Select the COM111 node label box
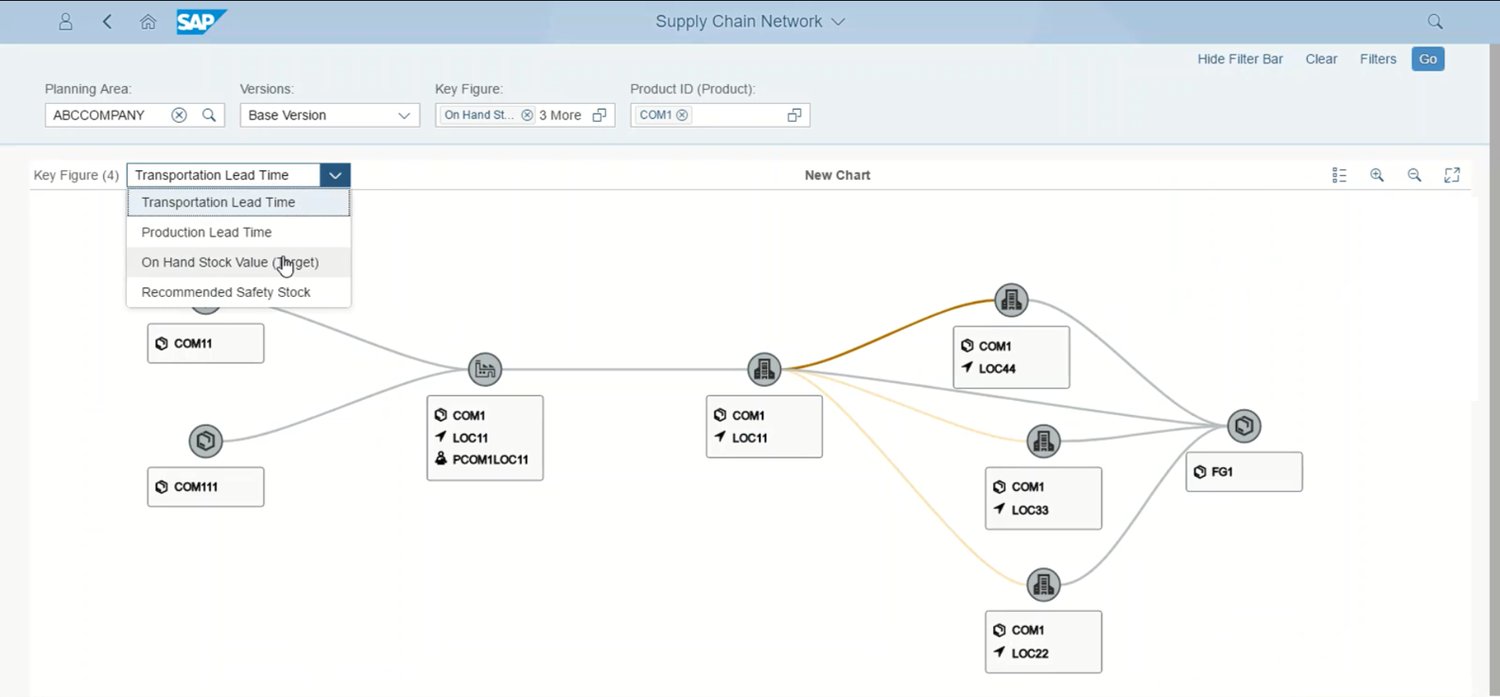Screen dimensions: 1500x697 pos(206,487)
